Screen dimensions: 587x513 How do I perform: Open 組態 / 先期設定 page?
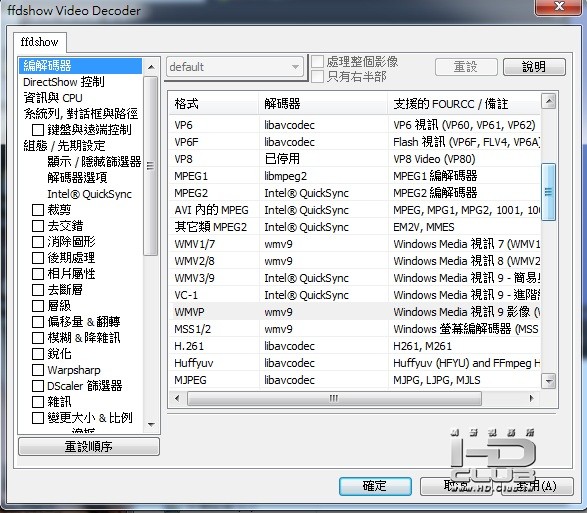click(64, 146)
